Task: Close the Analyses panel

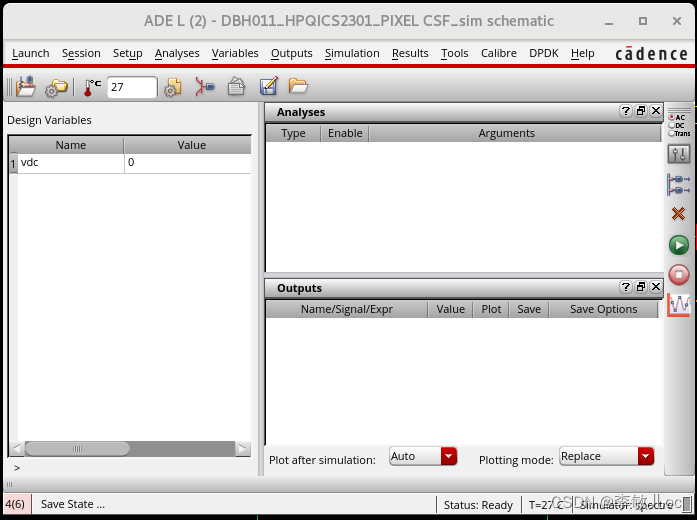Action: pos(656,111)
